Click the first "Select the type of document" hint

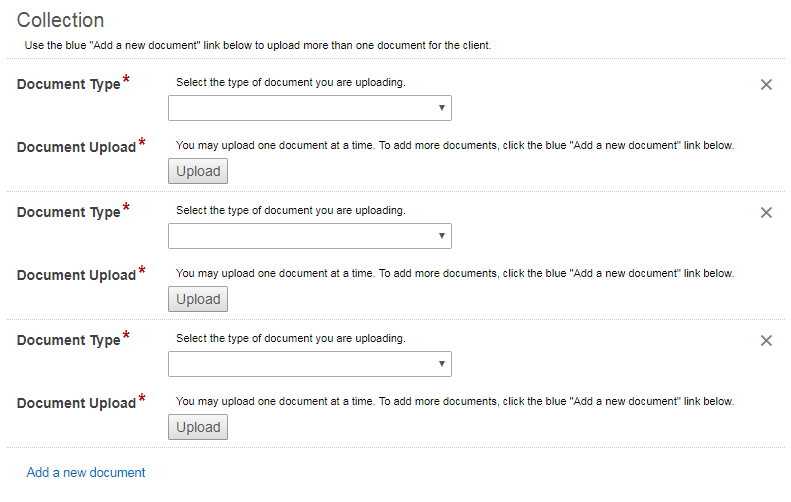tap(290, 82)
